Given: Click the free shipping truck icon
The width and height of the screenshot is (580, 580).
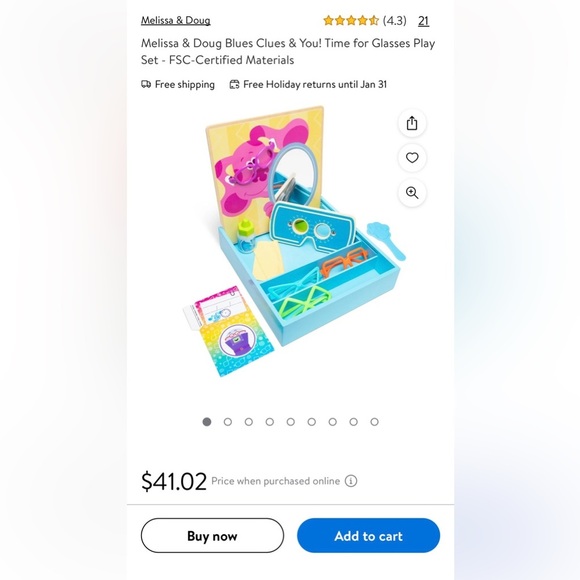Looking at the screenshot, I should coord(146,84).
